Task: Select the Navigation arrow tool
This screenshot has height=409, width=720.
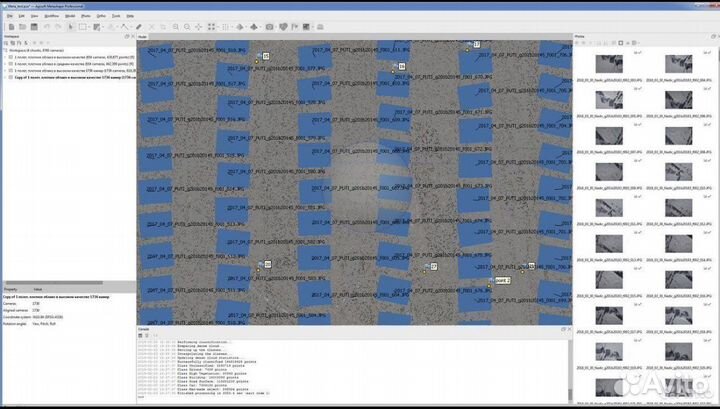Action: [x=70, y=27]
